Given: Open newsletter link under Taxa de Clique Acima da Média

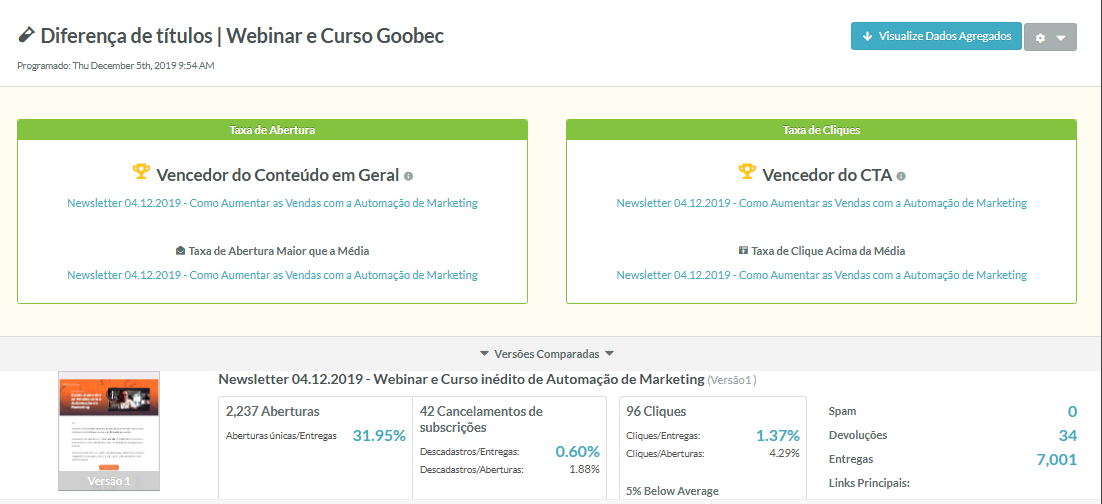Looking at the screenshot, I should 822,275.
